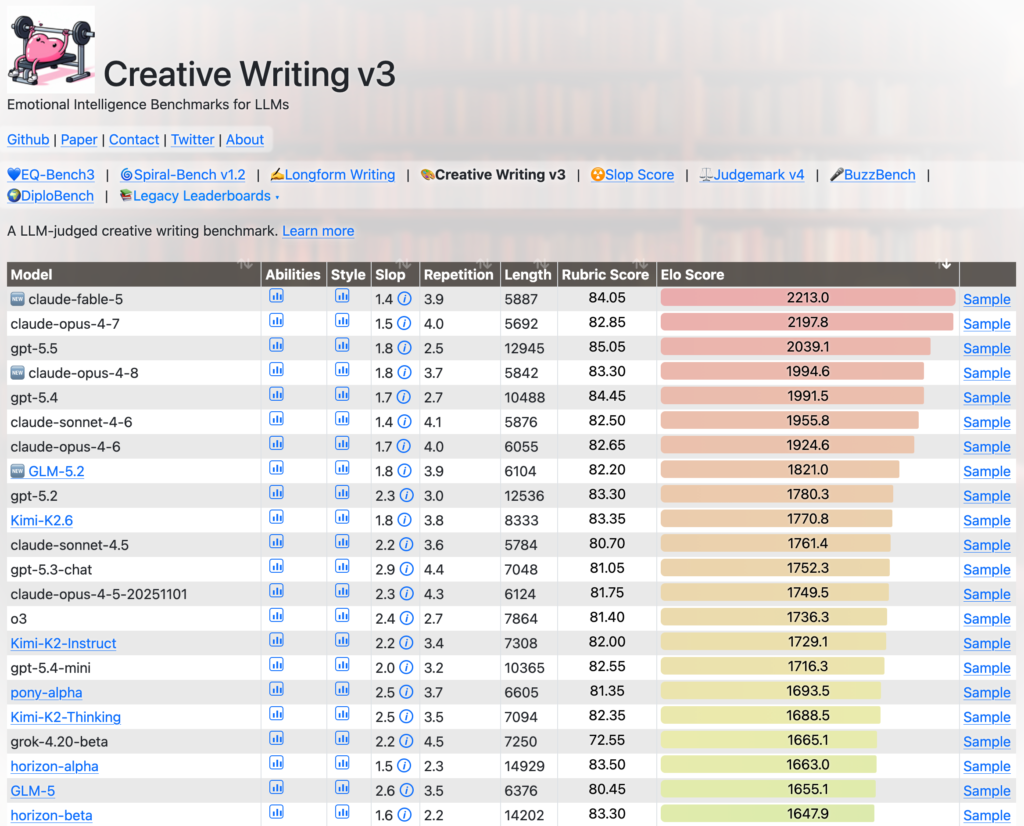Click the slop info icon for Kimi-K2.6

click(405, 520)
